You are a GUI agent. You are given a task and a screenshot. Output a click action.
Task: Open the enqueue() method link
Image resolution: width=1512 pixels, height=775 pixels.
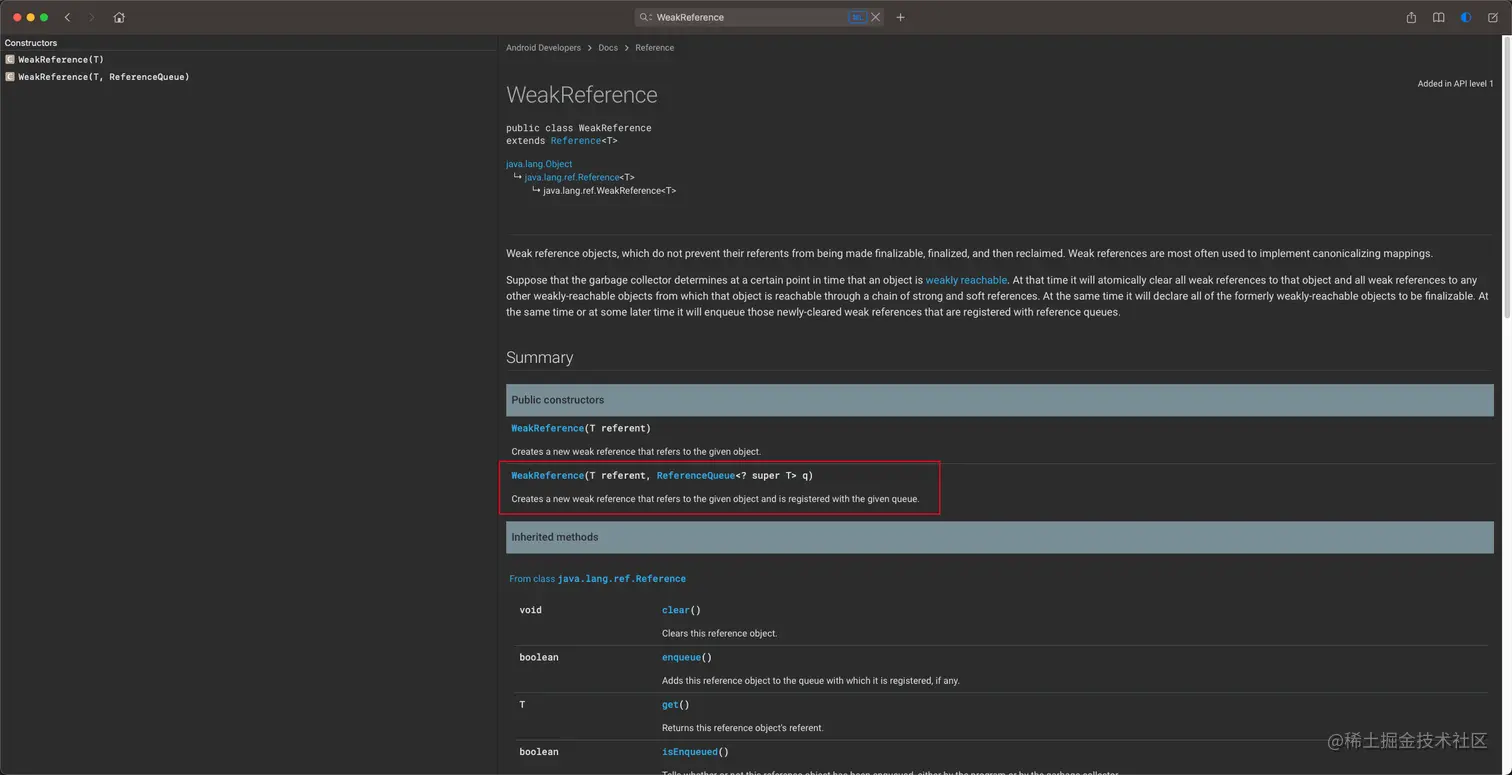point(681,657)
